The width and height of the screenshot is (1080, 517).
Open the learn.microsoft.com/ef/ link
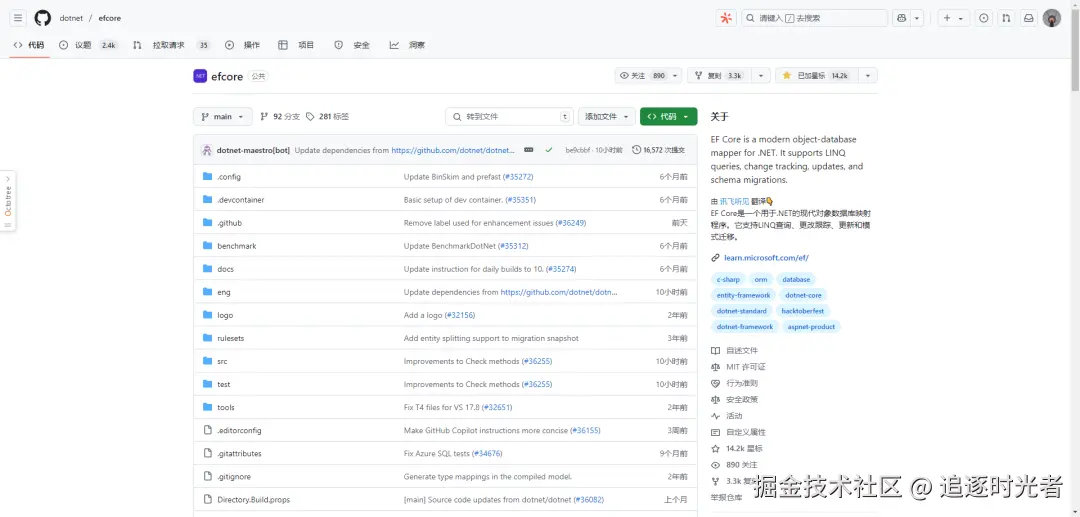pyautogui.click(x=766, y=257)
